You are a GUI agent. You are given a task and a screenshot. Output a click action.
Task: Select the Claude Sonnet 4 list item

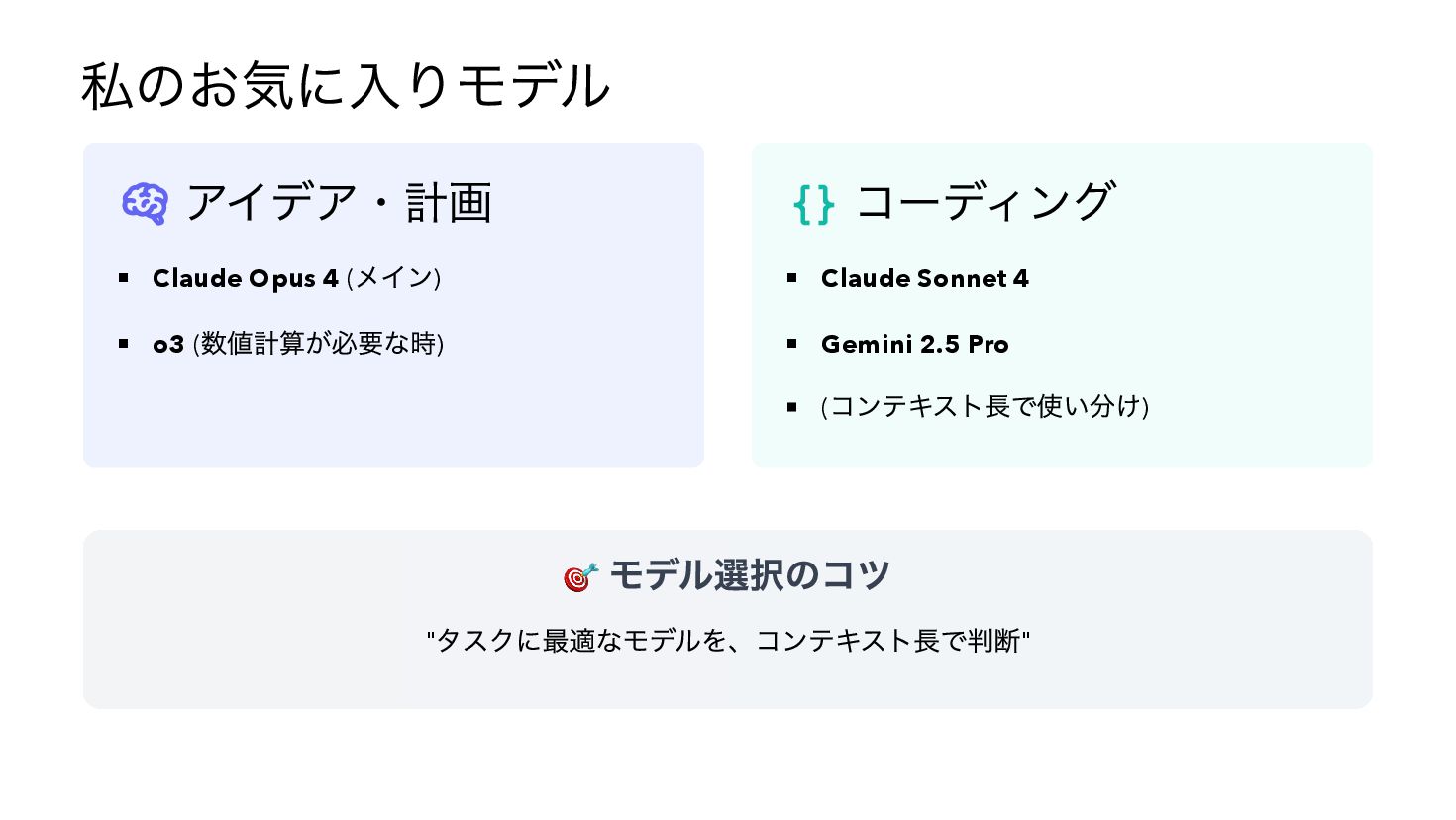coord(924,278)
